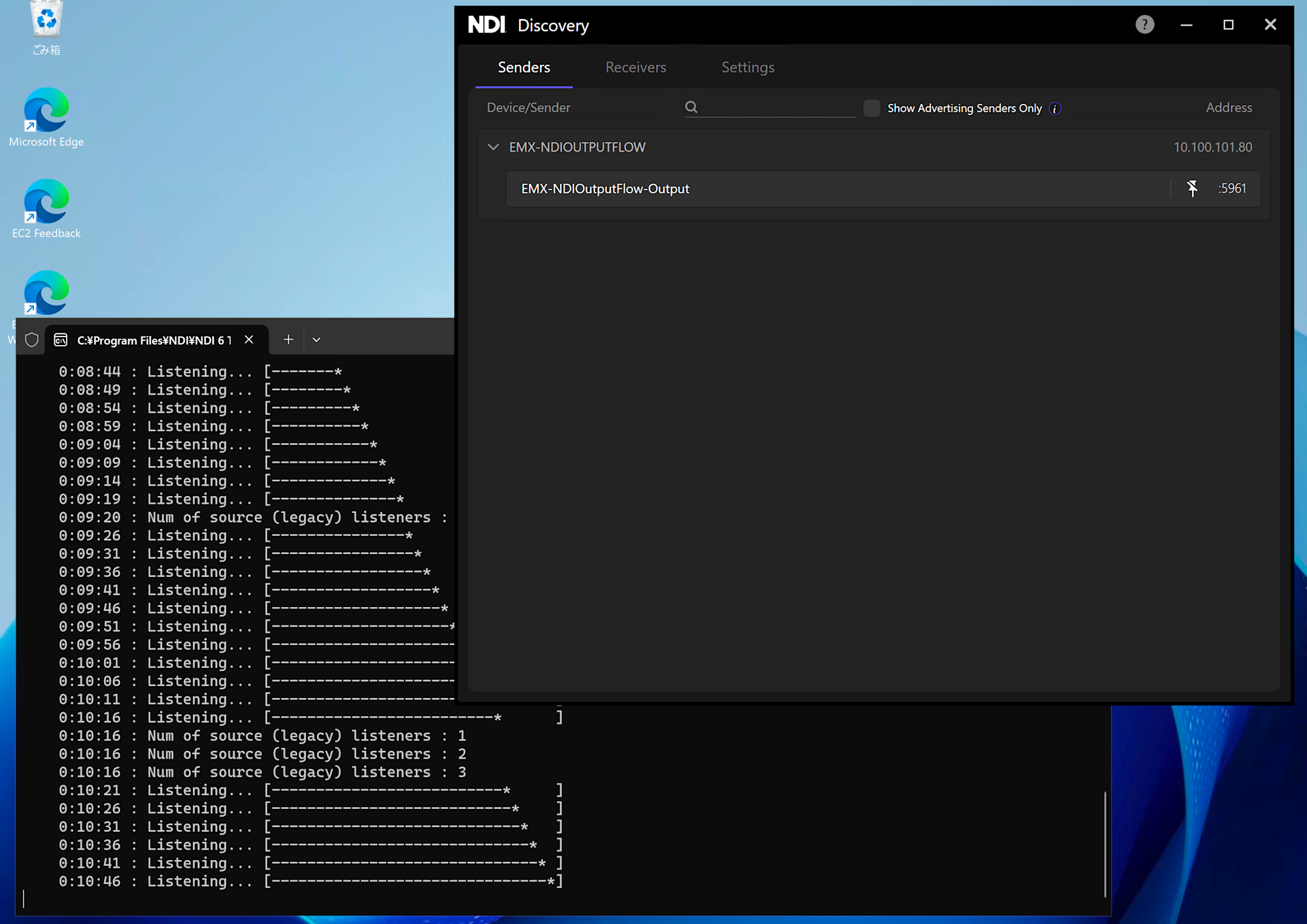The height and width of the screenshot is (924, 1307).
Task: Select the Senders tab
Action: coord(523,67)
